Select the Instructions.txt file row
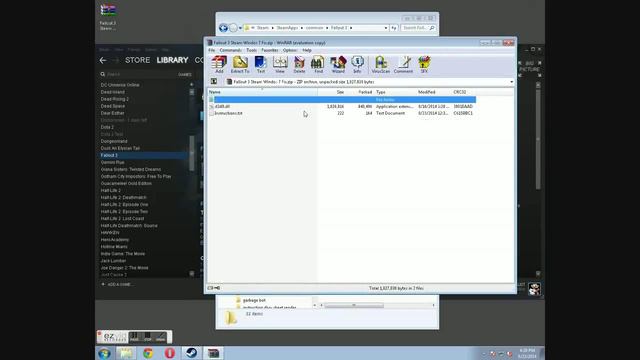640x360 pixels. coord(342,113)
